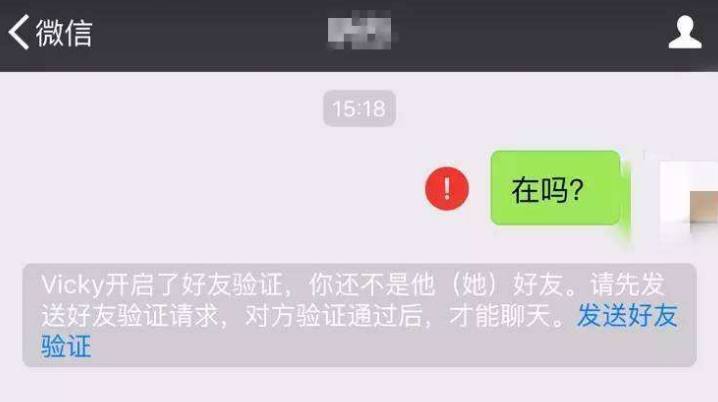The height and width of the screenshot is (402, 718).
Task: Open contact profile via person icon
Action: pyautogui.click(x=685, y=32)
